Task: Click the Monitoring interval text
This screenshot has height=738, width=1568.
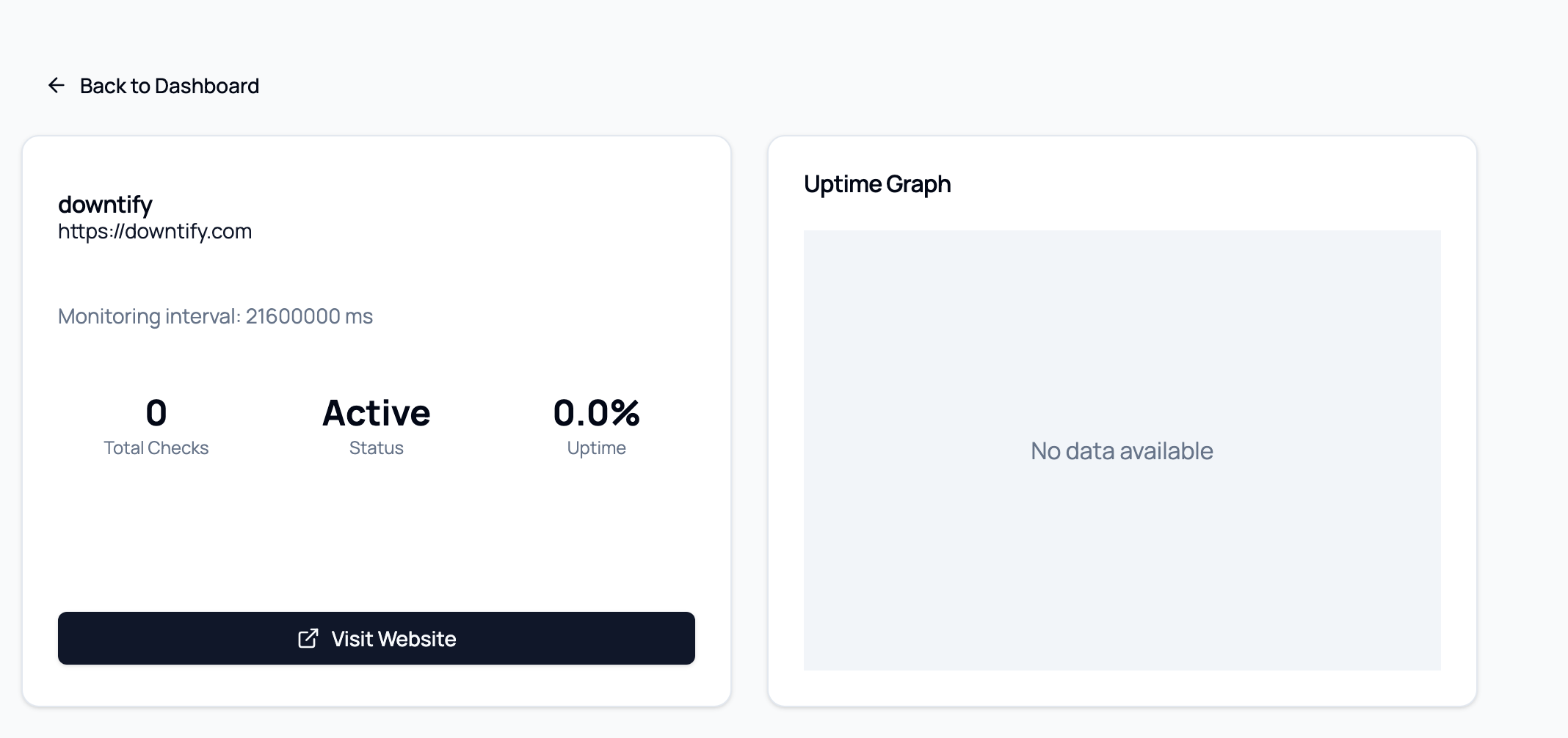Action: click(x=215, y=316)
